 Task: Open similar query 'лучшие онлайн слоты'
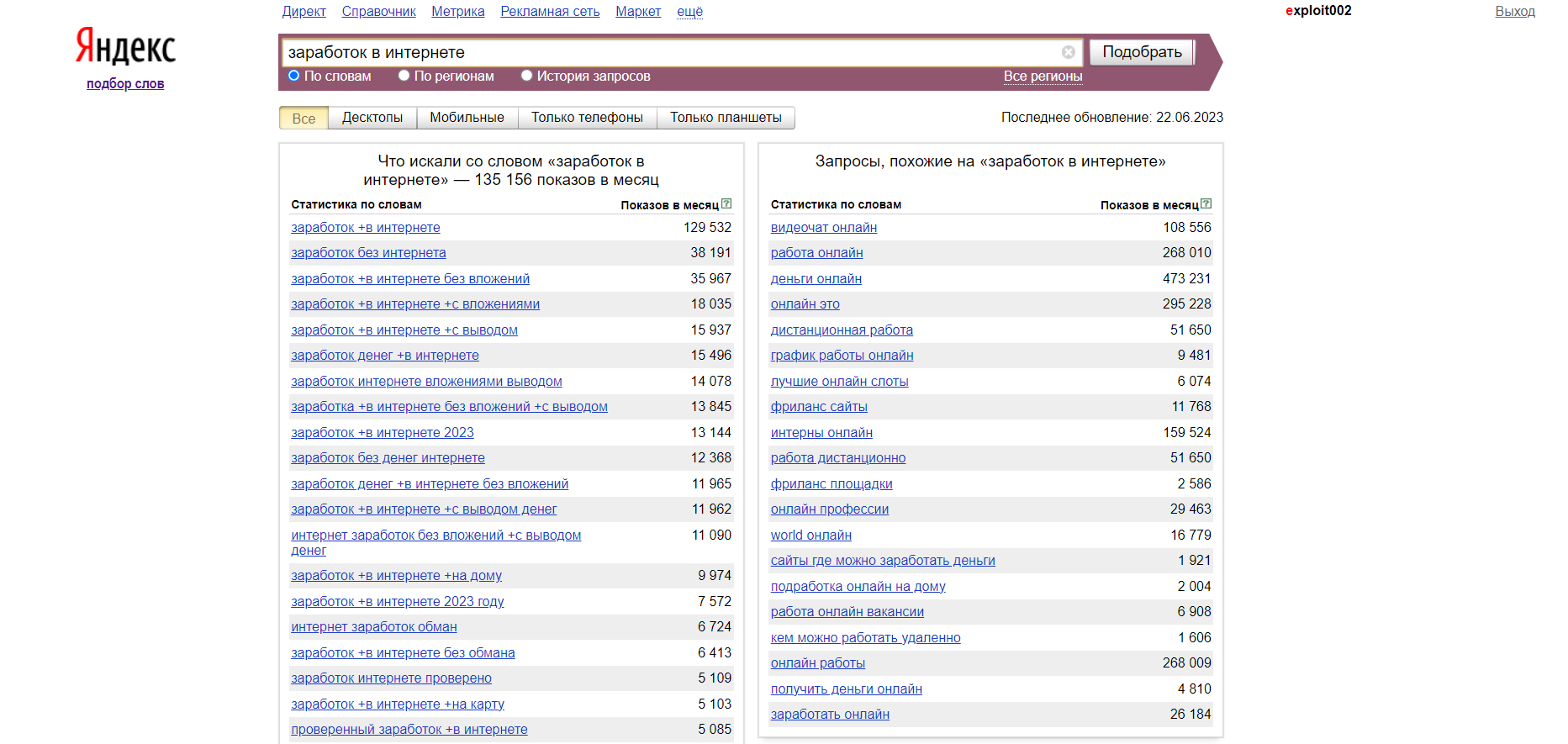click(840, 382)
